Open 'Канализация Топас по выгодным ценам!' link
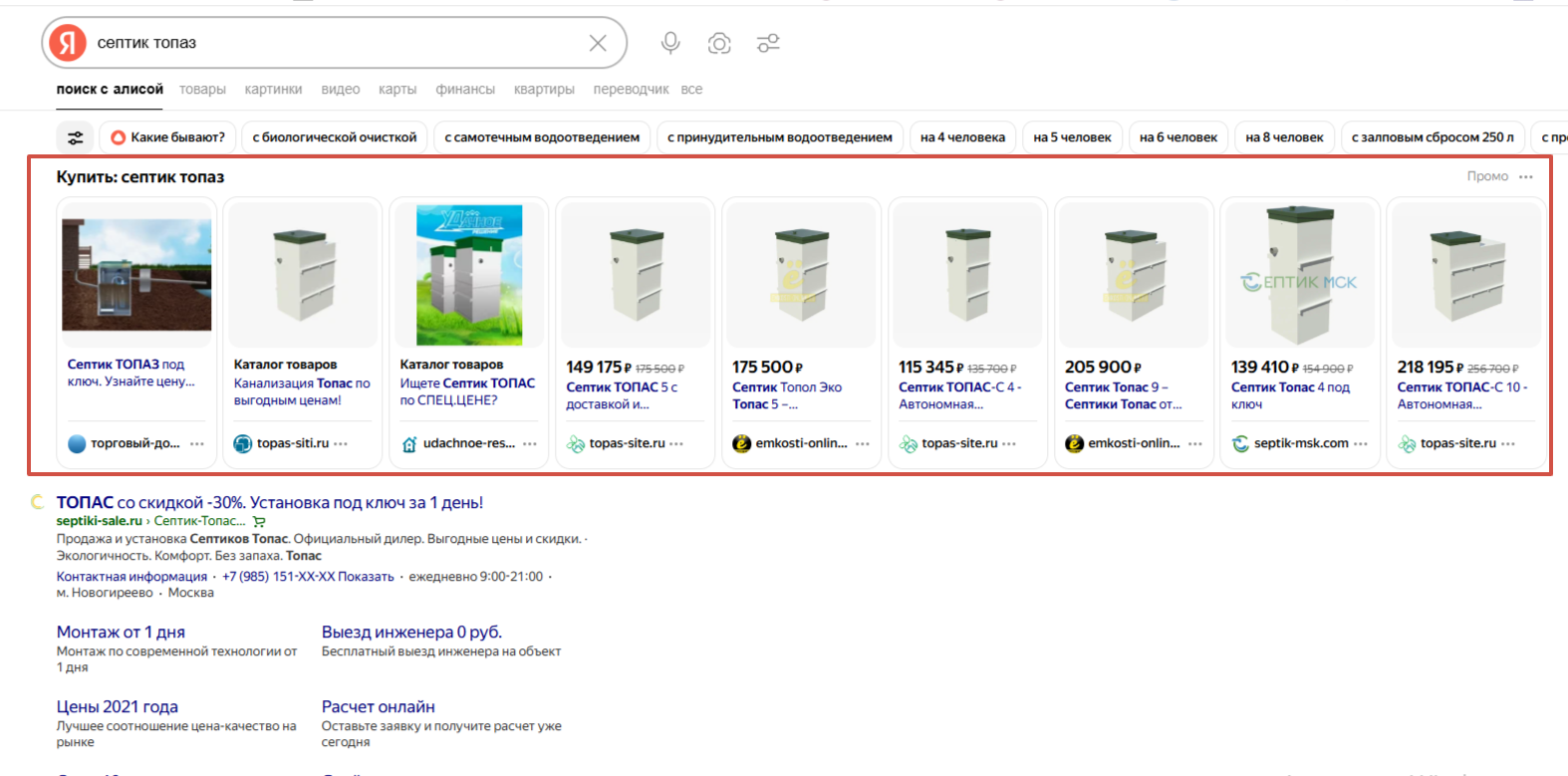The width and height of the screenshot is (1568, 776). [x=302, y=391]
